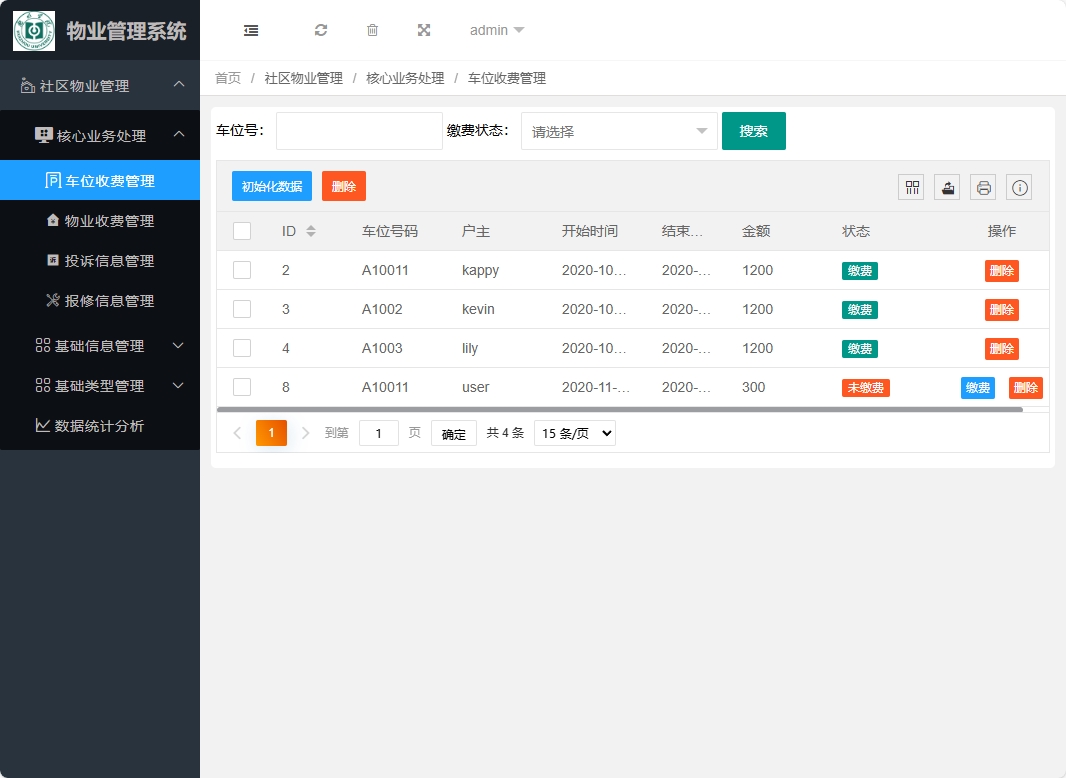Viewport: 1066px width, 778px height.
Task: Select the checkbox for row ID 3
Action: click(241, 309)
